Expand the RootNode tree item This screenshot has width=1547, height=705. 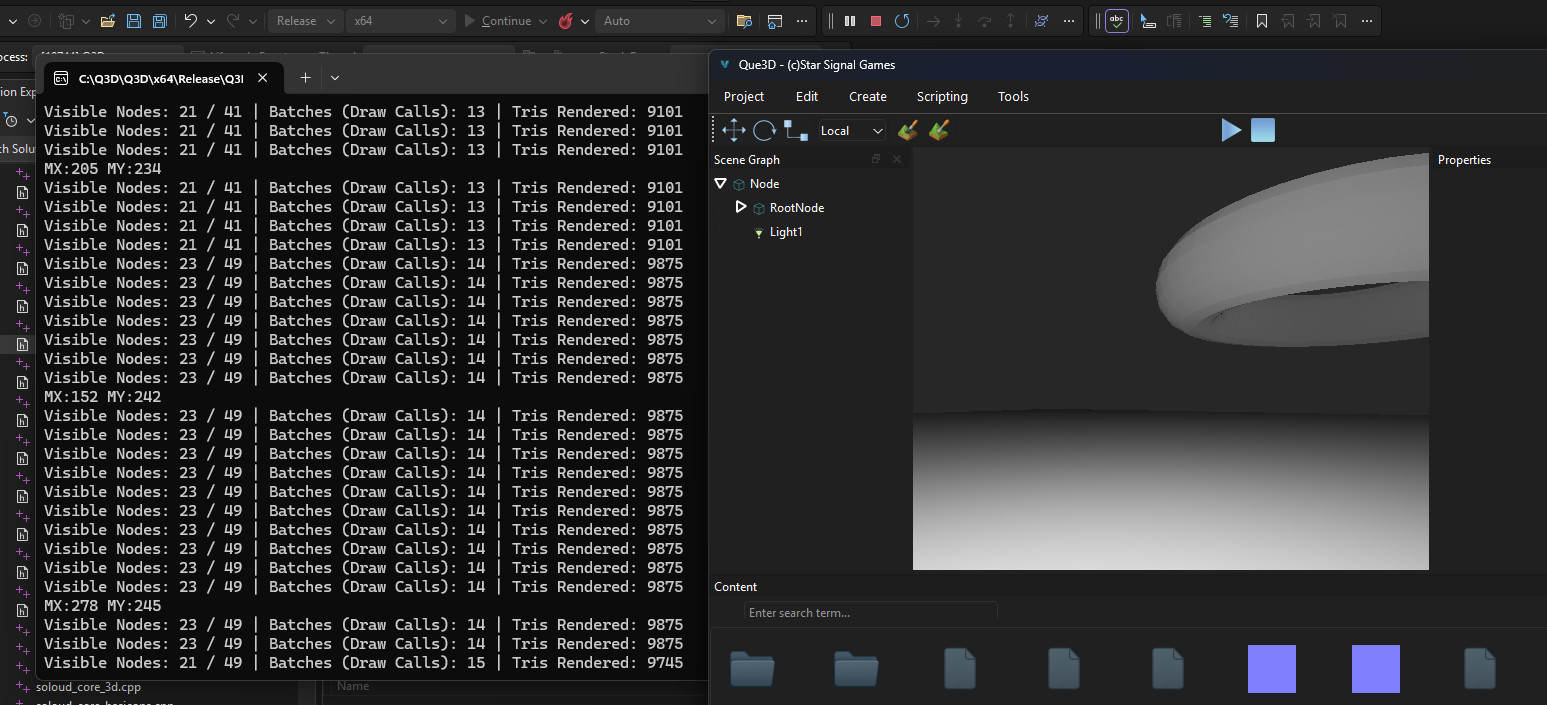741,207
